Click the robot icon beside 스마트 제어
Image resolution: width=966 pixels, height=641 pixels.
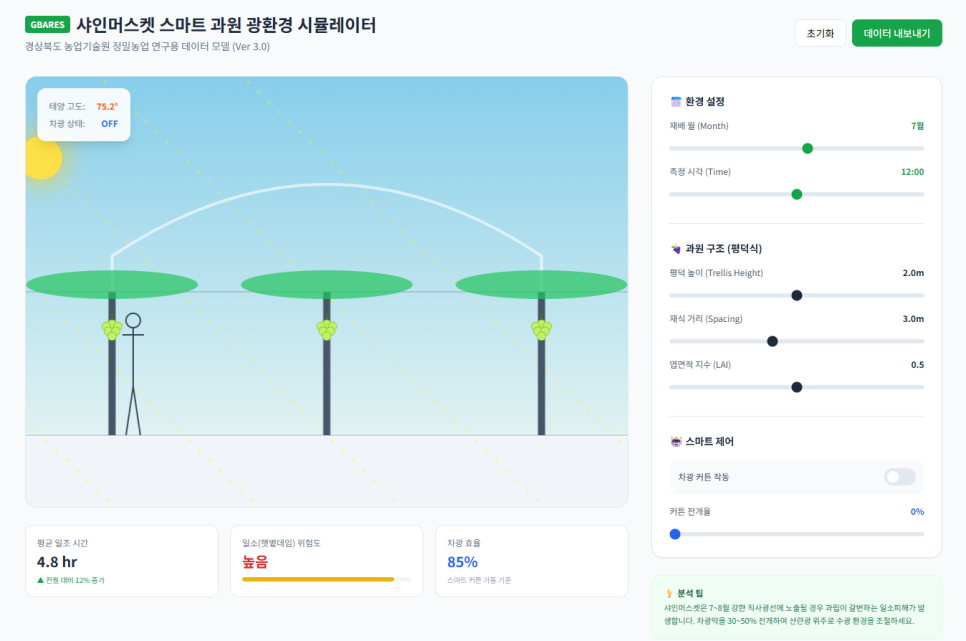pyautogui.click(x=676, y=441)
